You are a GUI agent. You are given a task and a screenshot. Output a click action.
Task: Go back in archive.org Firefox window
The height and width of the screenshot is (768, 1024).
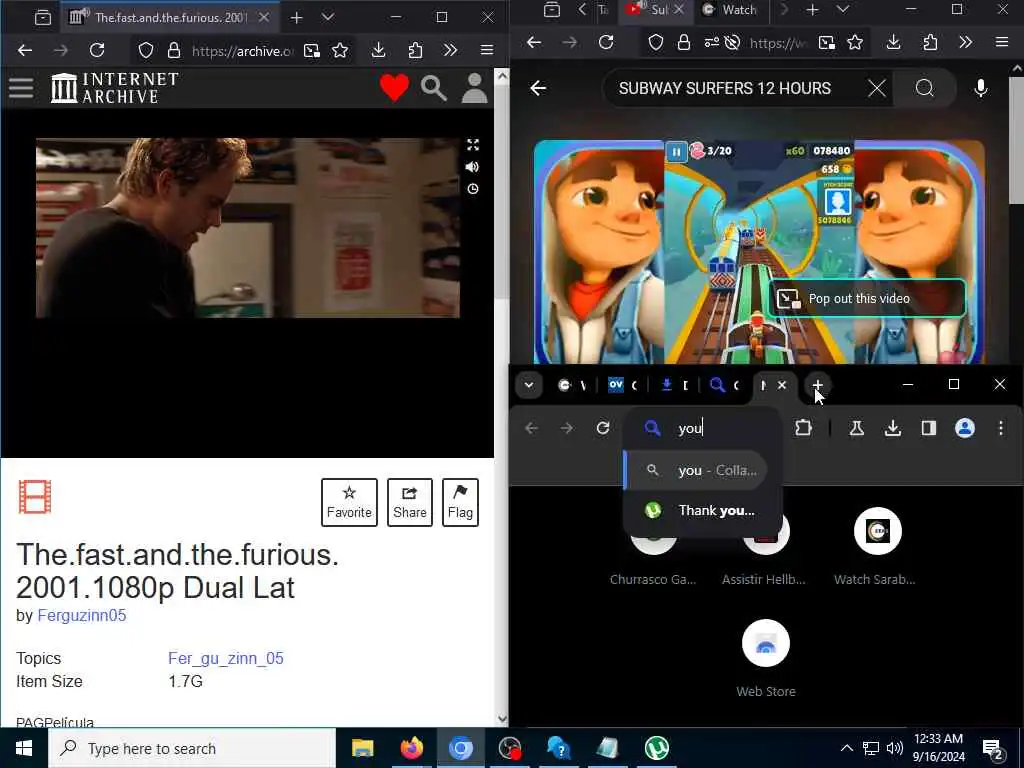pyautogui.click(x=25, y=50)
